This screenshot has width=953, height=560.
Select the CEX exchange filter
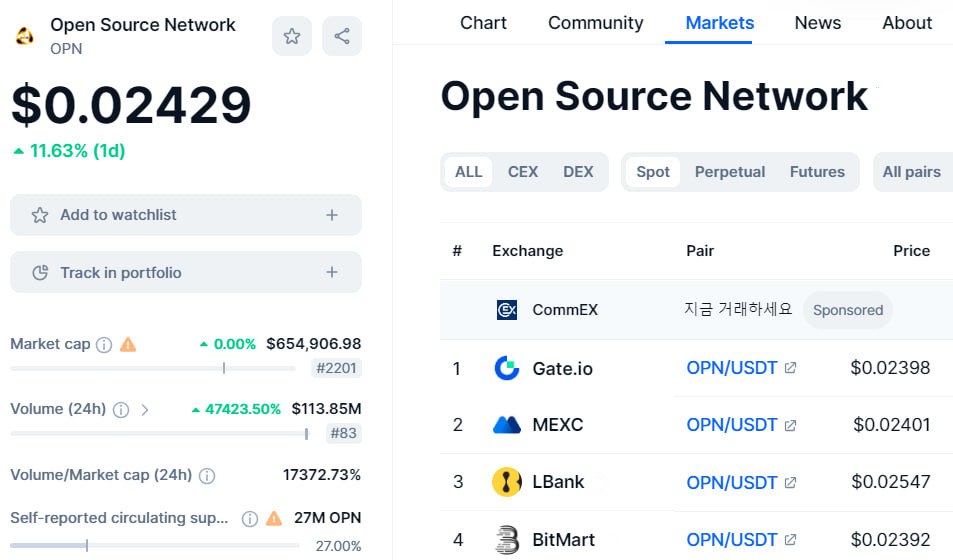point(523,172)
